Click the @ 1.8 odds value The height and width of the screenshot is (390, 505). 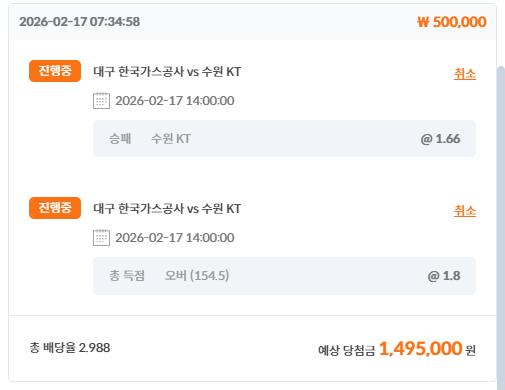click(444, 276)
